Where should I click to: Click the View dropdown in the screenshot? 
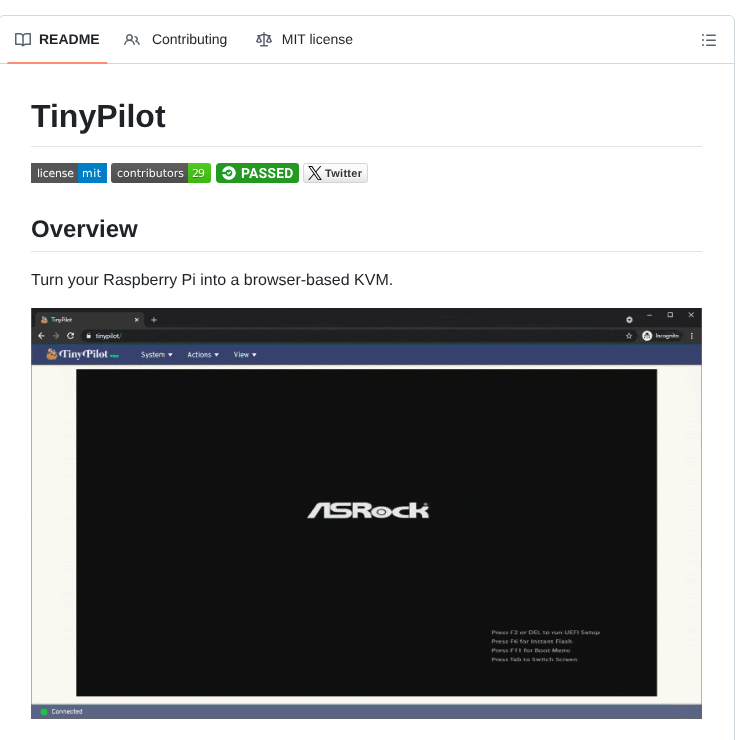[x=245, y=355]
